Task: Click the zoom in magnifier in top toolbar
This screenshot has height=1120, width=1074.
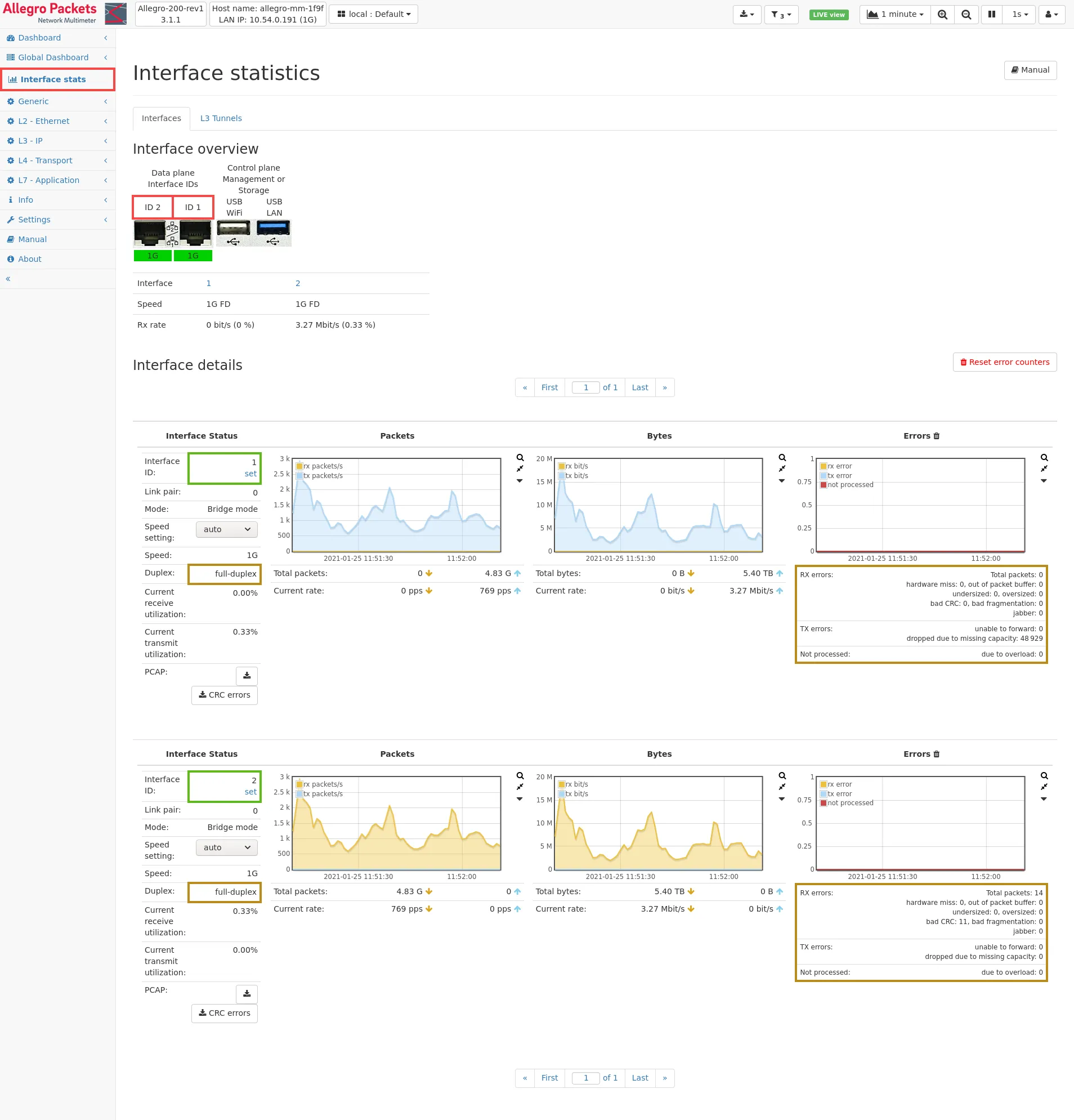Action: tap(942, 14)
